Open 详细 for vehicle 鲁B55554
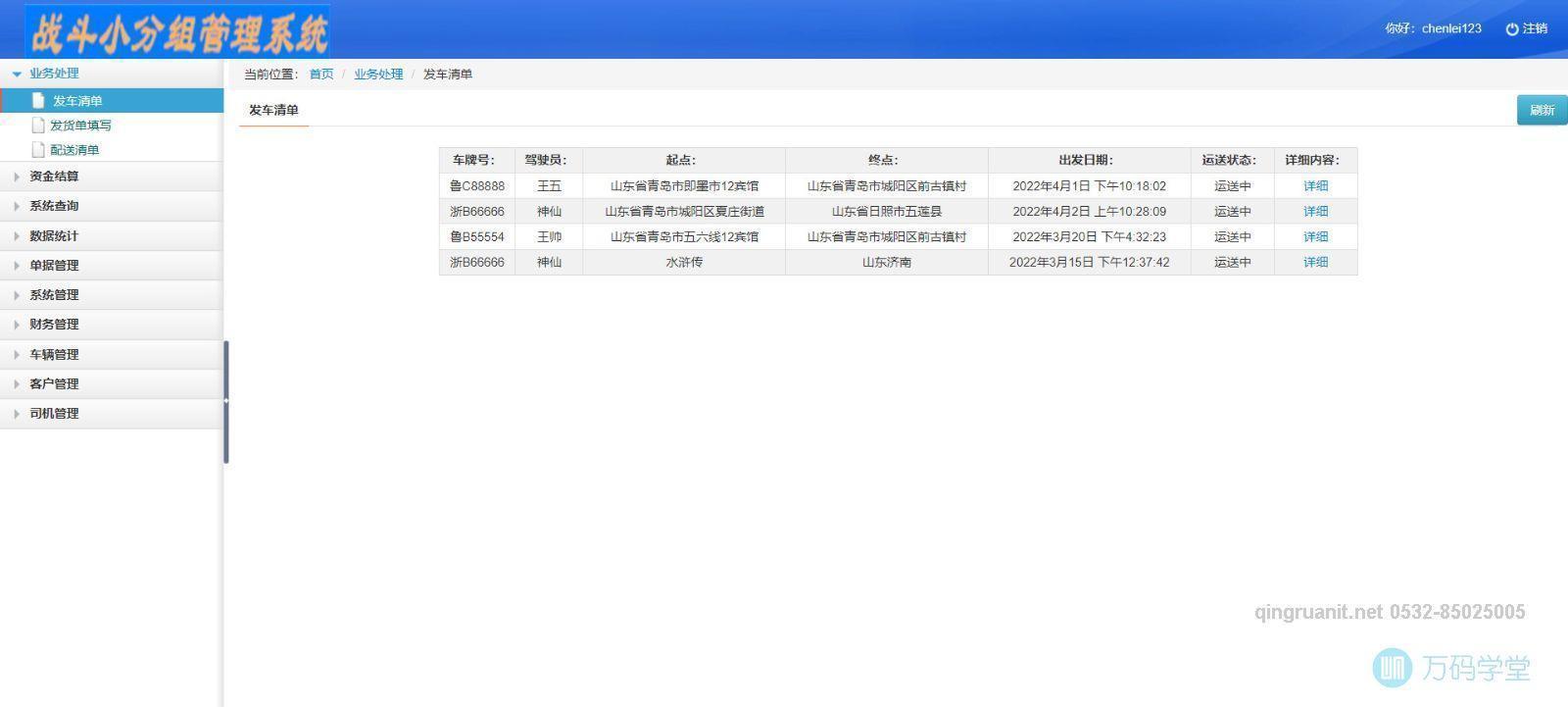 pos(1315,236)
